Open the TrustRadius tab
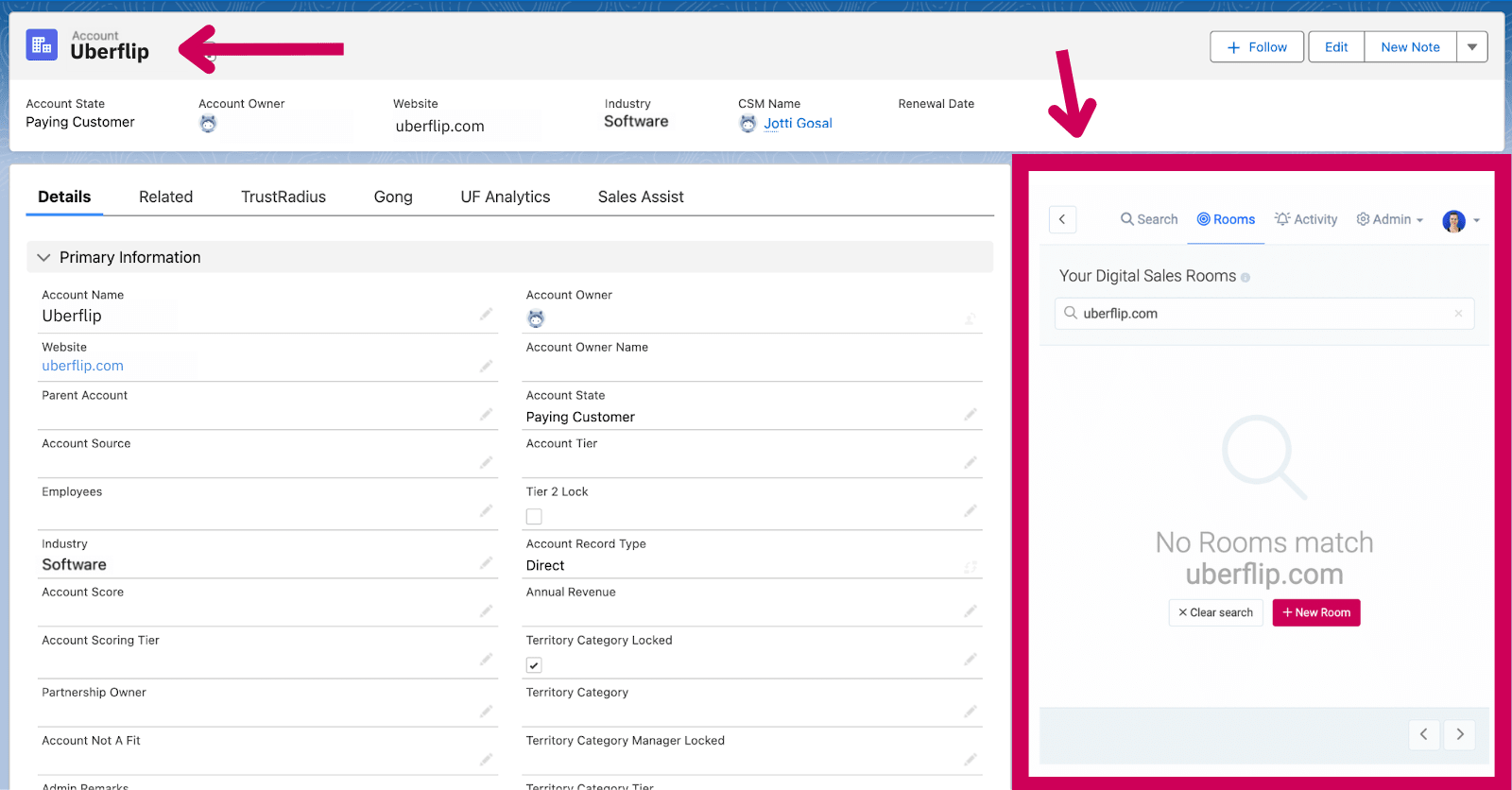The image size is (1512, 790). click(283, 197)
